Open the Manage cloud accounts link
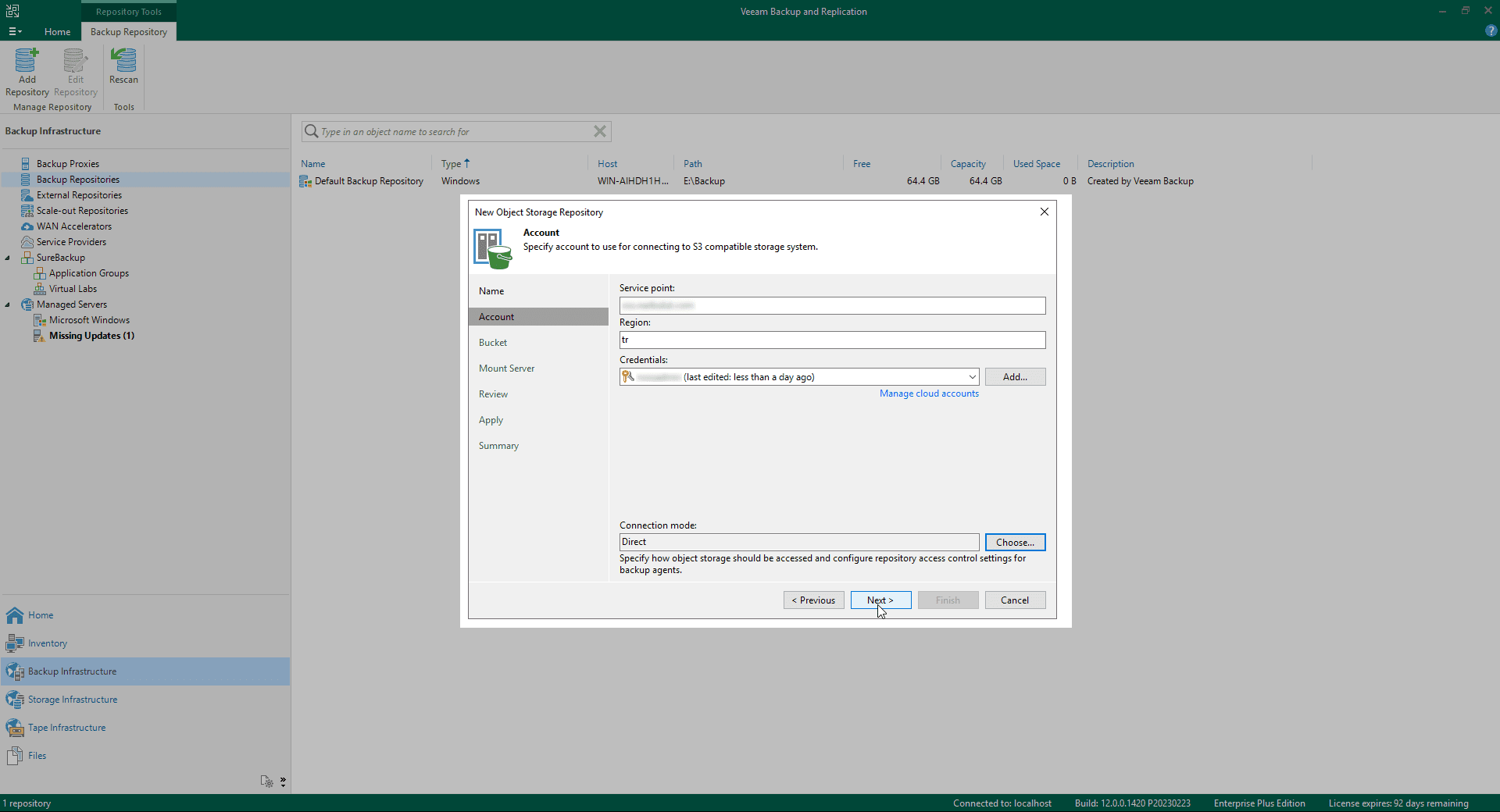1500x812 pixels. pyautogui.click(x=929, y=394)
